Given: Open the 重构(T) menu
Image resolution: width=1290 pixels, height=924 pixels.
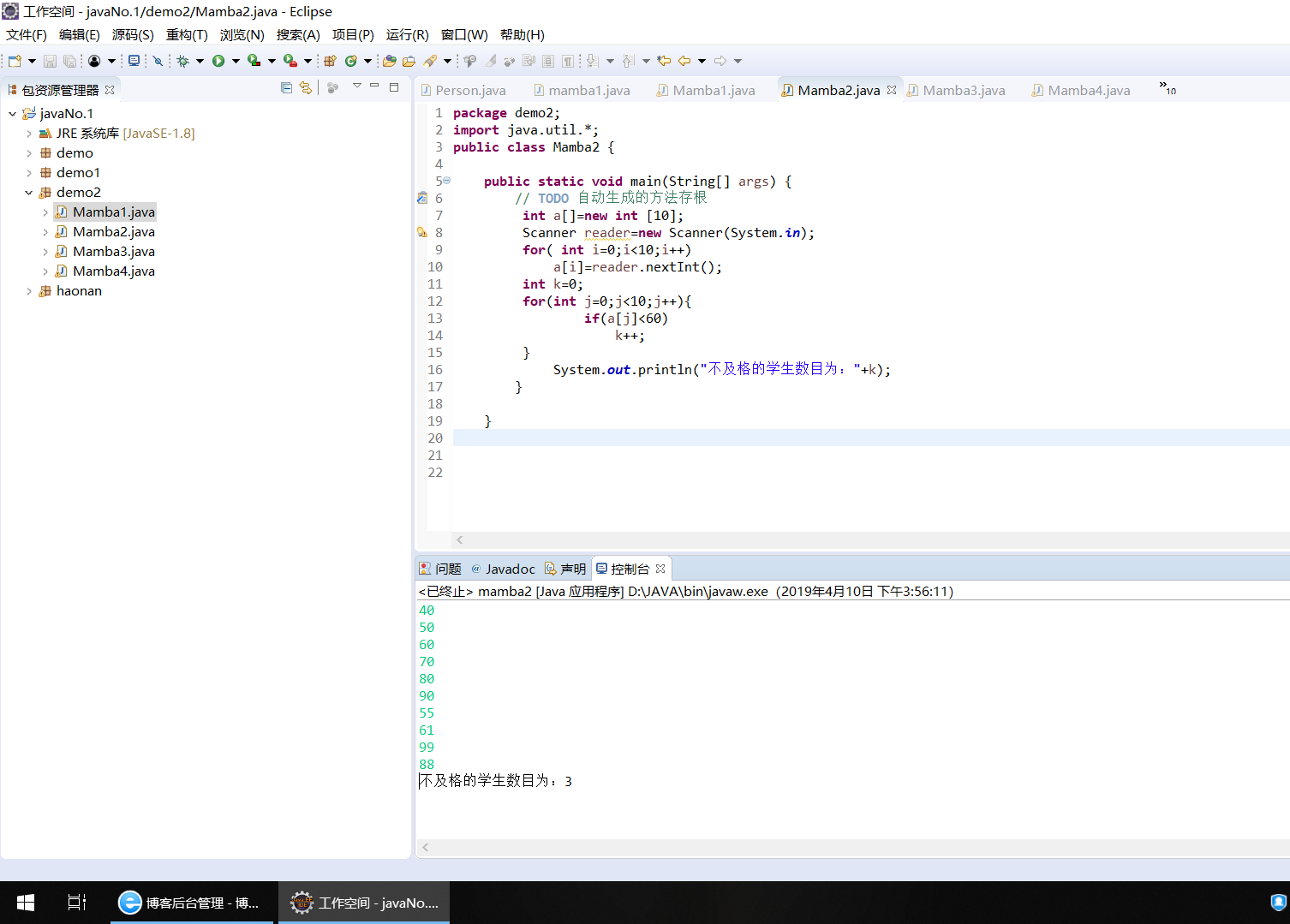Looking at the screenshot, I should click(x=187, y=35).
